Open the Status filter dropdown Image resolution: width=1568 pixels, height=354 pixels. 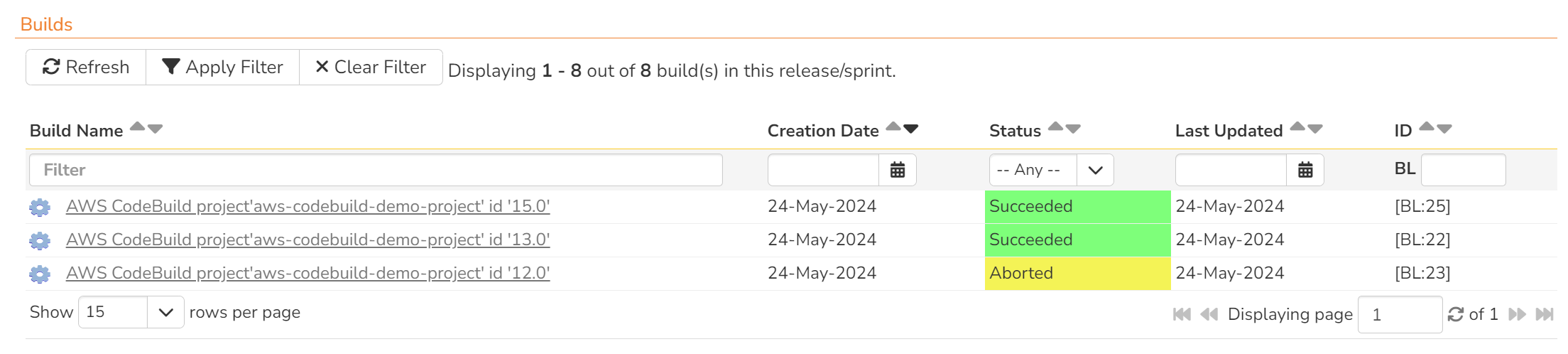point(1051,170)
